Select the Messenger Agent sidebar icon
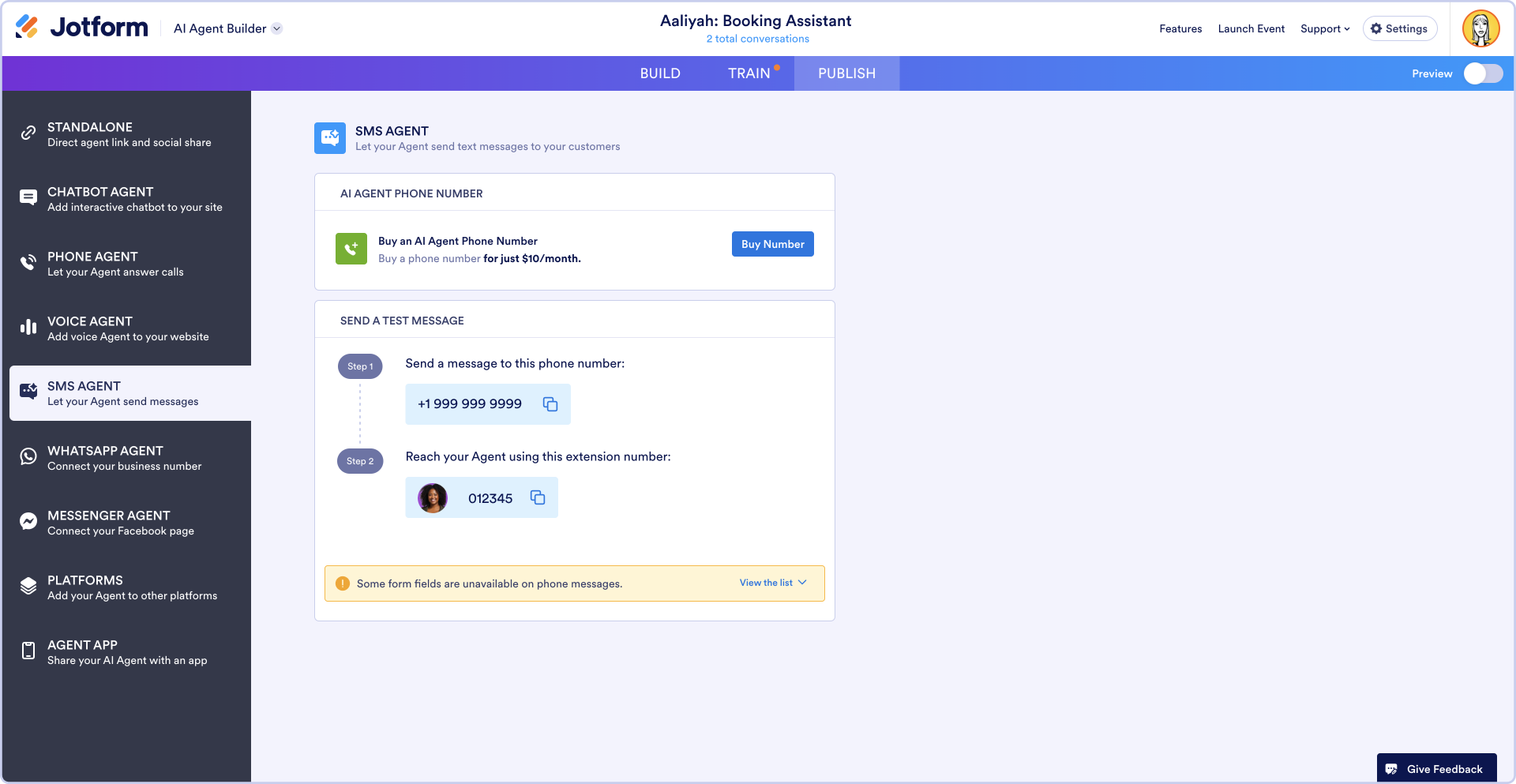 28,522
